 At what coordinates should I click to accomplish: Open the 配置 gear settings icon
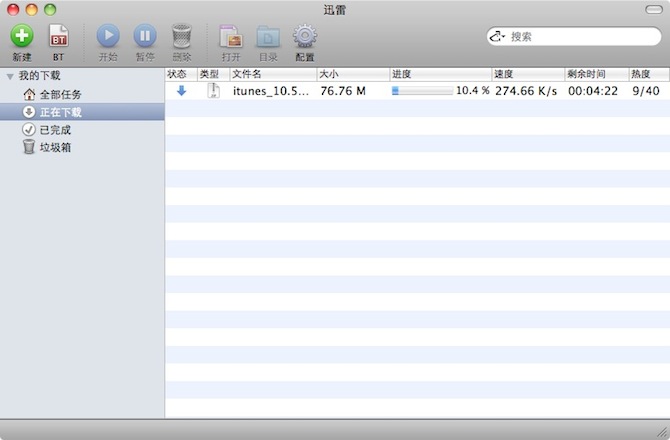tap(305, 36)
